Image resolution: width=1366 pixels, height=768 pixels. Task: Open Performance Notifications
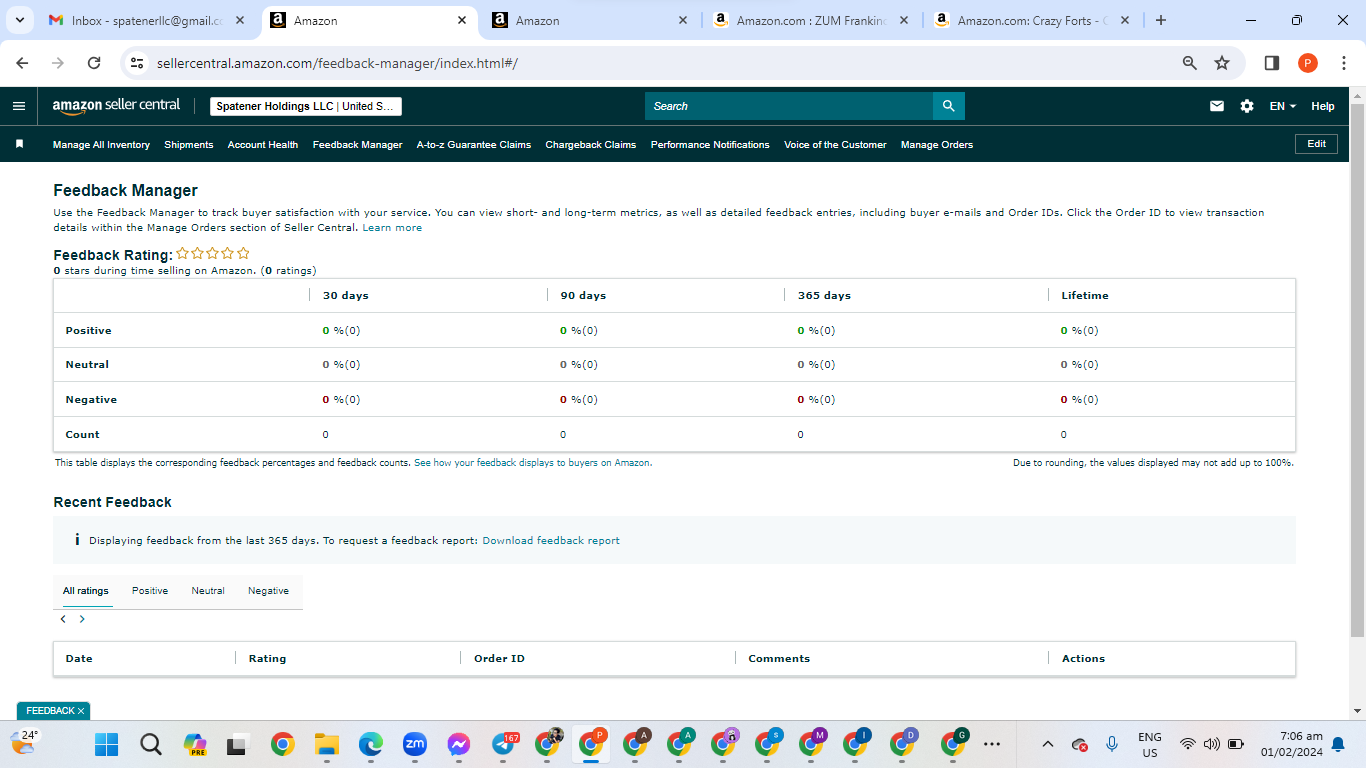point(710,145)
